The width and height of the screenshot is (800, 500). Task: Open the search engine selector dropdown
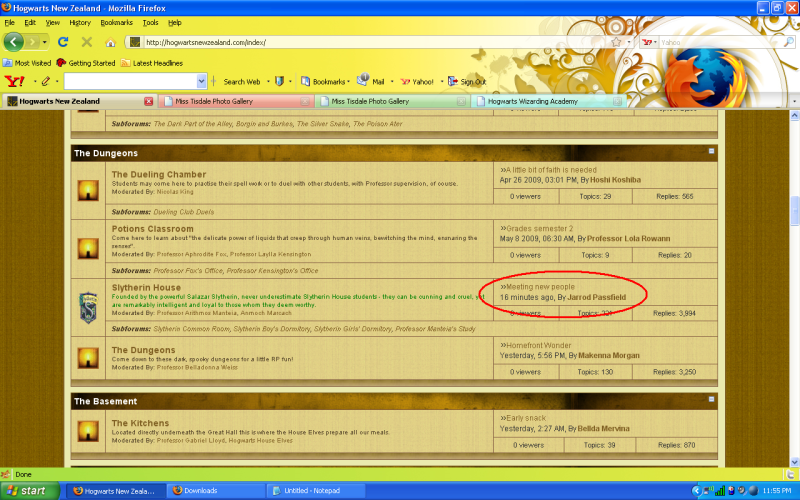point(648,42)
